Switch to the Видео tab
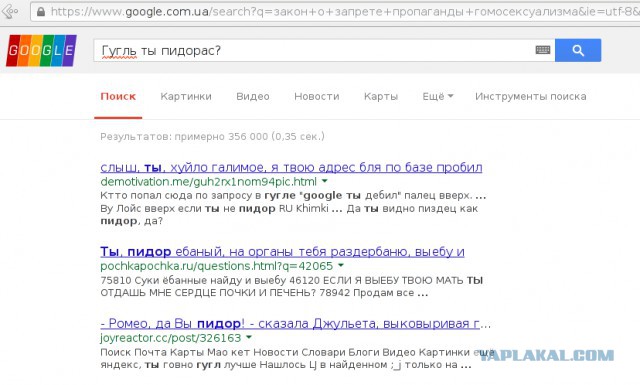This screenshot has height=385, width=640. 253,97
